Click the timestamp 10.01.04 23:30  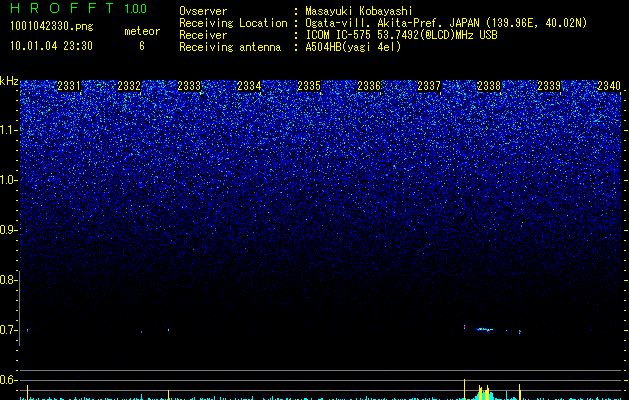[x=51, y=46]
